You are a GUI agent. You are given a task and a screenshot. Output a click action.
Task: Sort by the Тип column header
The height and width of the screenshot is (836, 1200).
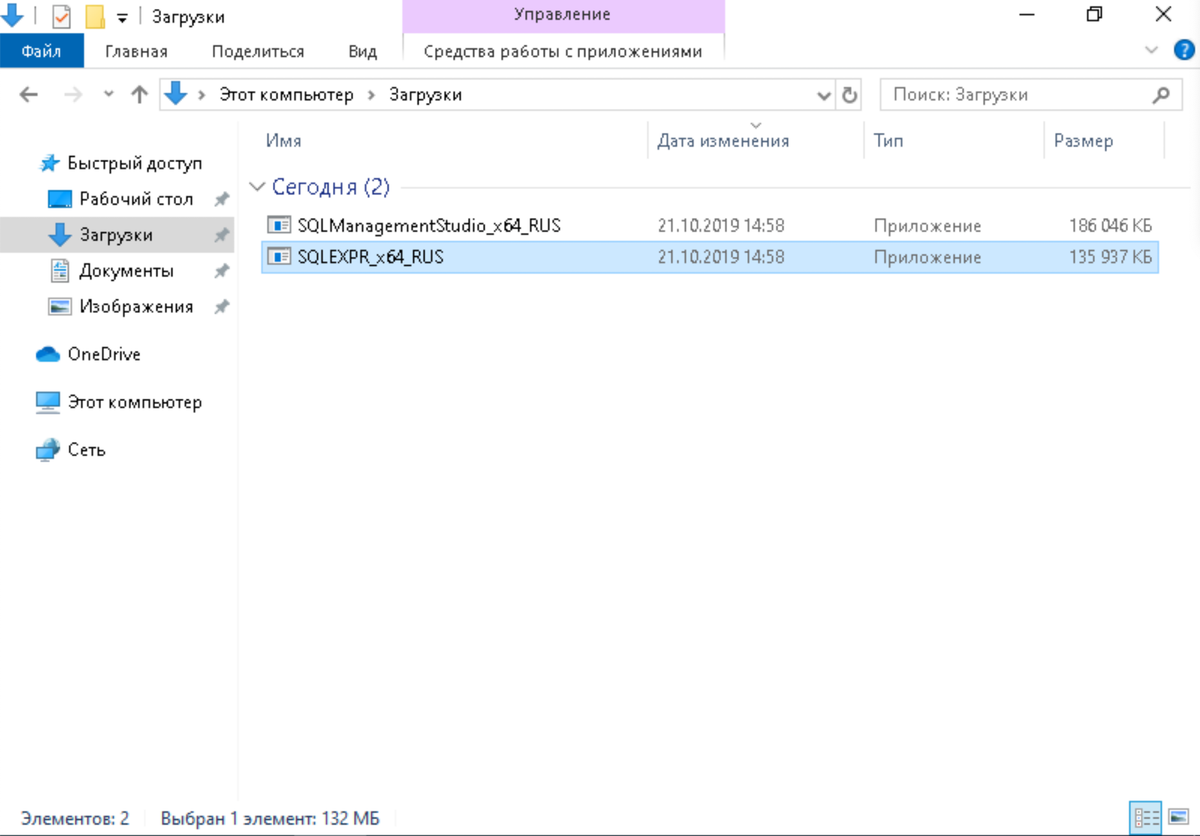click(888, 141)
